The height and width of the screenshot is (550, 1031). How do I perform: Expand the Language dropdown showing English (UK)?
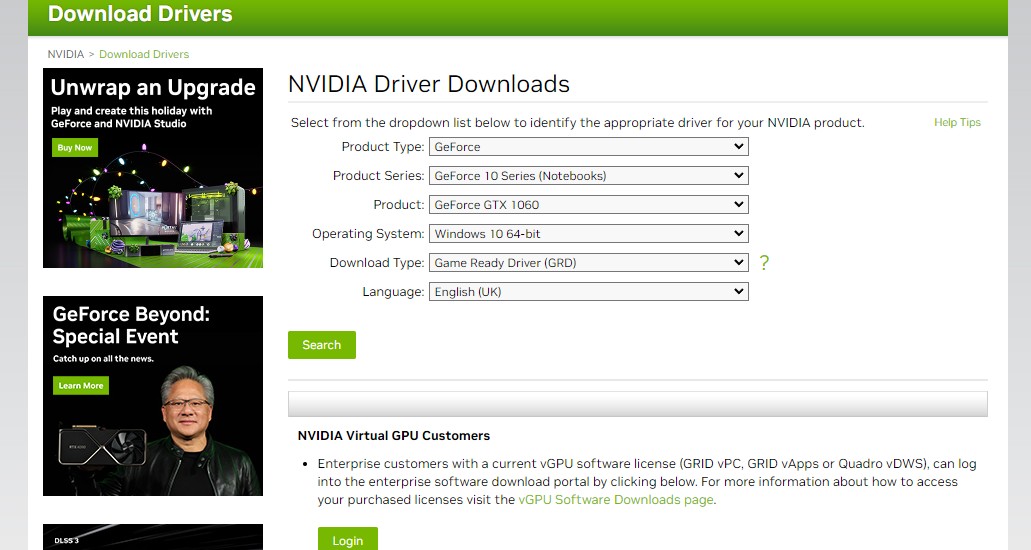point(588,291)
